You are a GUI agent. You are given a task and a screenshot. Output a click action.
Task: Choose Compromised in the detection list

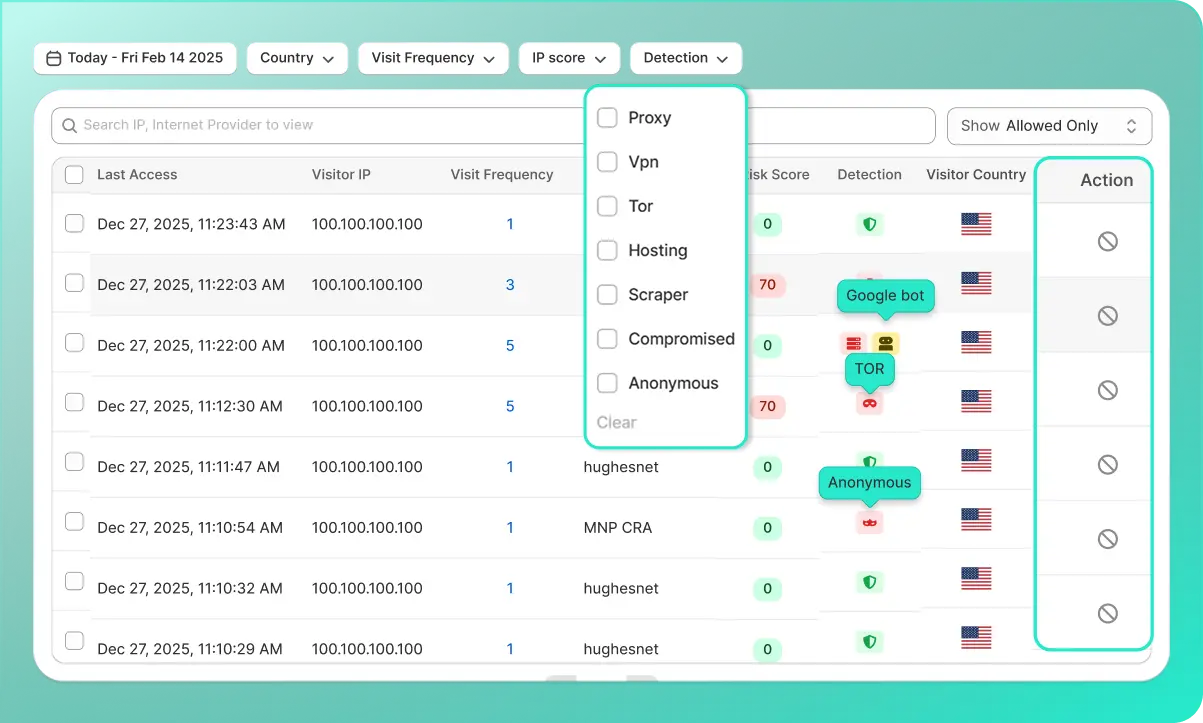tap(607, 339)
